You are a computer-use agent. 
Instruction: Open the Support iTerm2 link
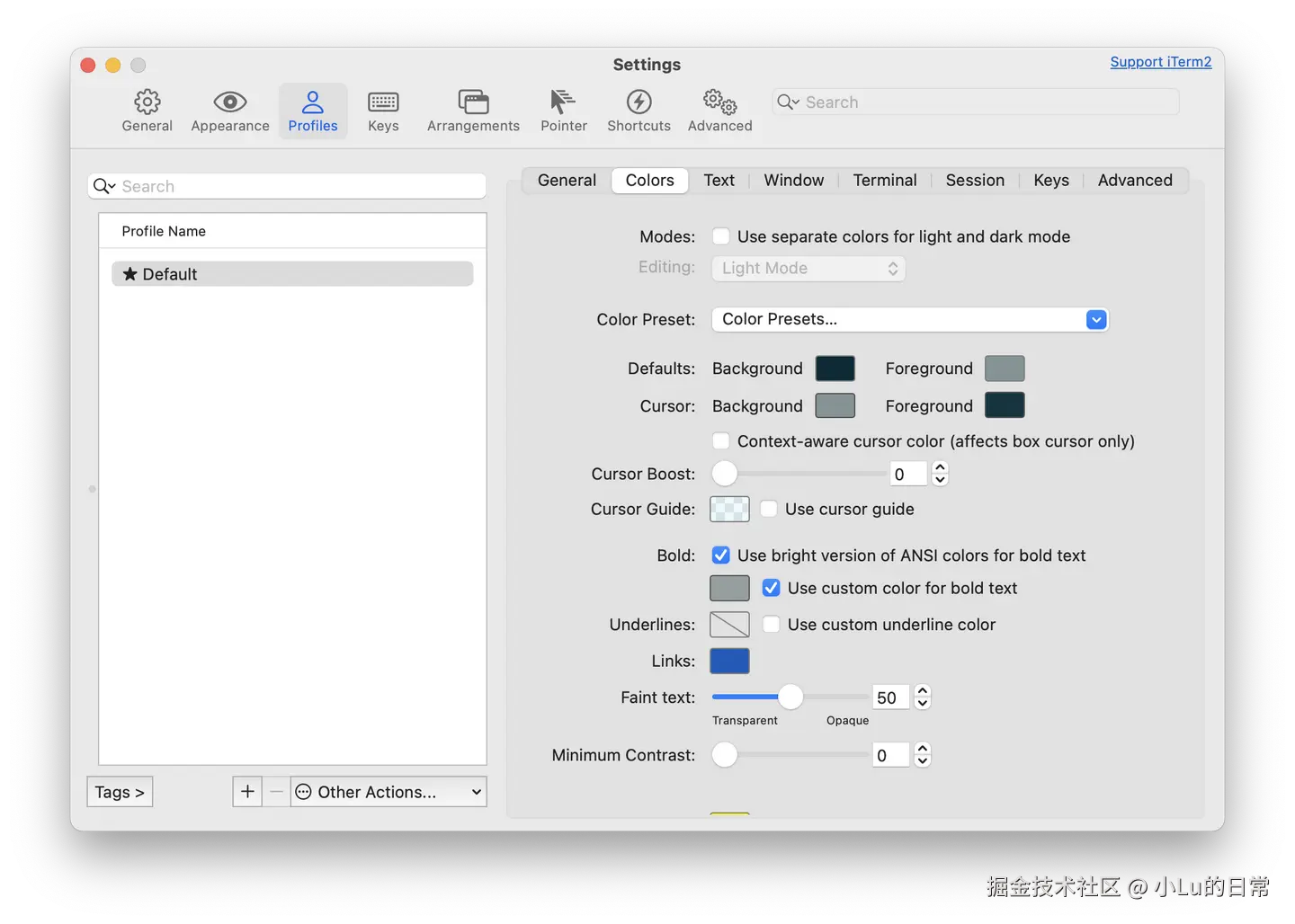tap(1161, 62)
